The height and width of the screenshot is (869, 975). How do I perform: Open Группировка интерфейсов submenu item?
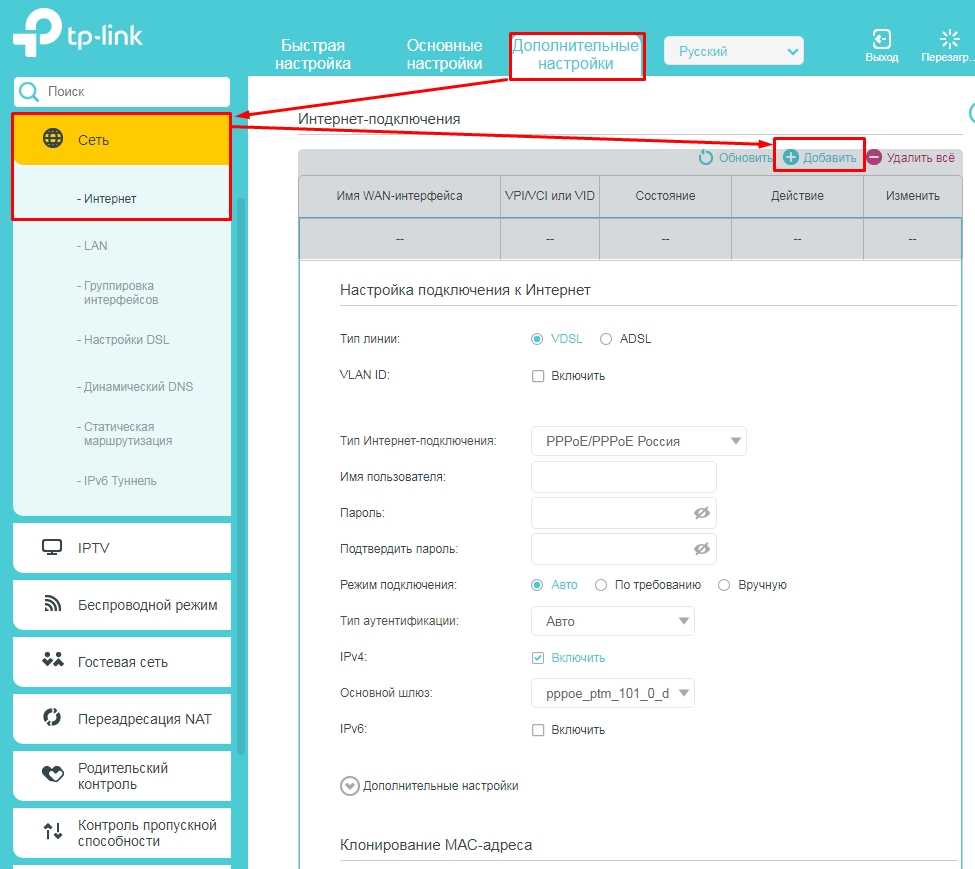coord(121,293)
